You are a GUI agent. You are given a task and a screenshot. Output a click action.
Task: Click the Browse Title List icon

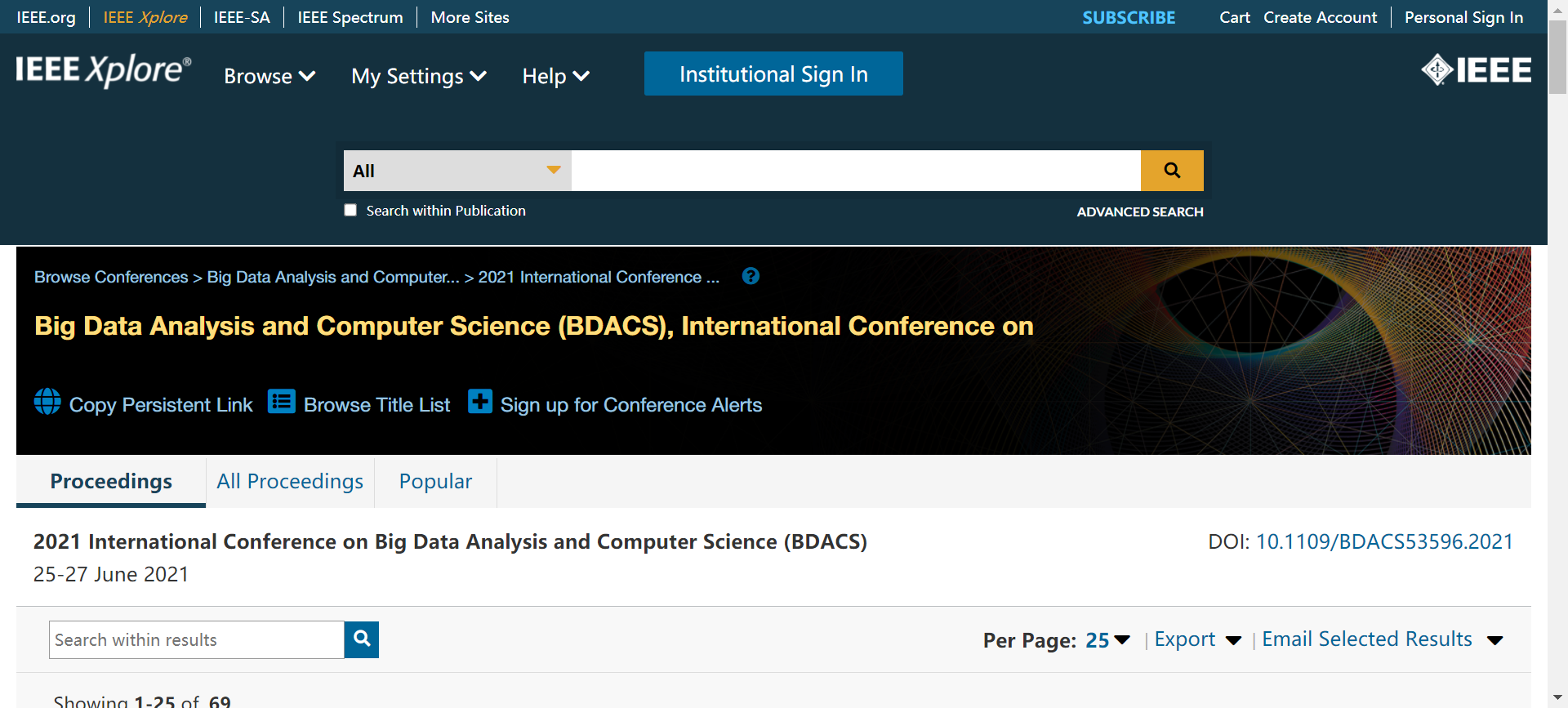282,402
